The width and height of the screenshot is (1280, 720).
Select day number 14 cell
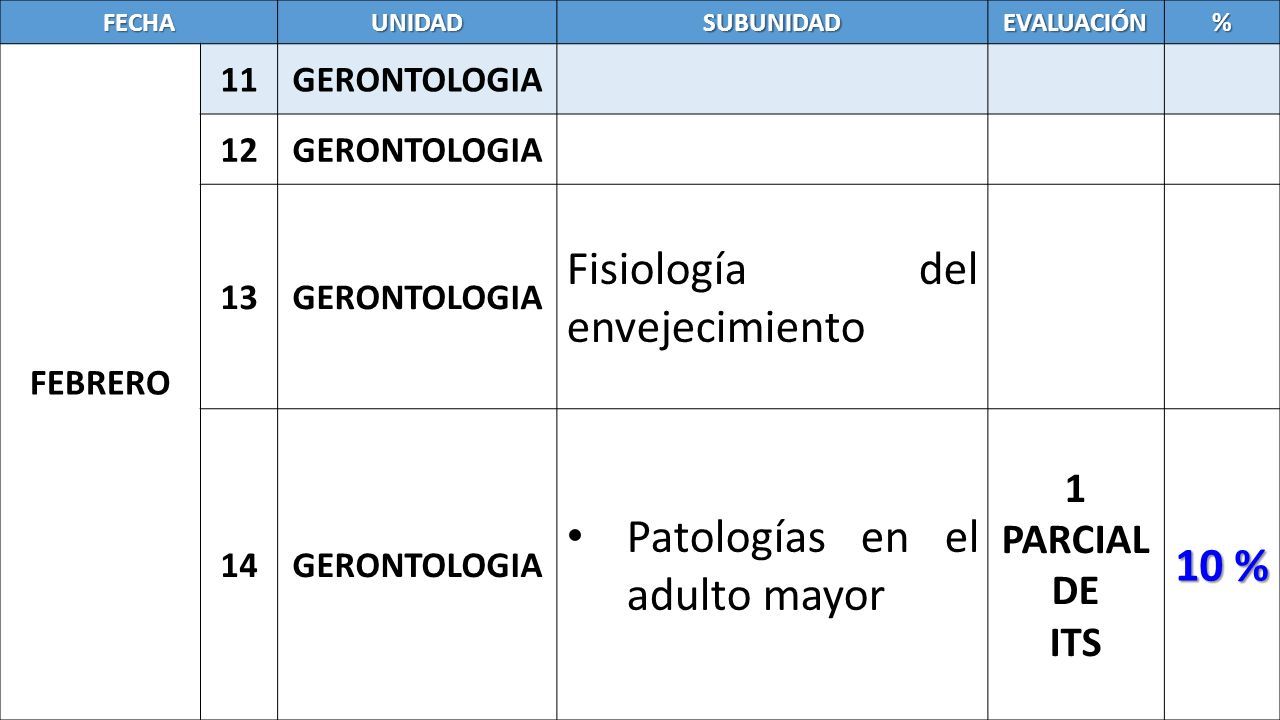click(239, 565)
